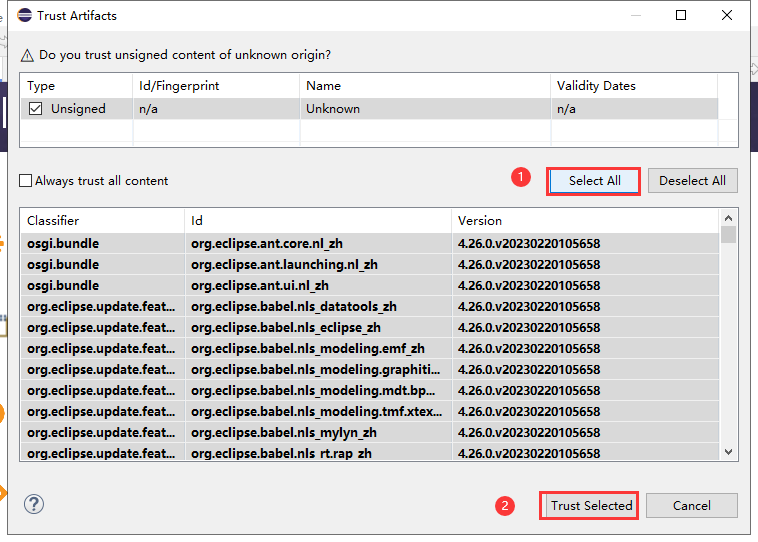Click the Name column header
Screen dimensions: 758x542
coord(425,86)
